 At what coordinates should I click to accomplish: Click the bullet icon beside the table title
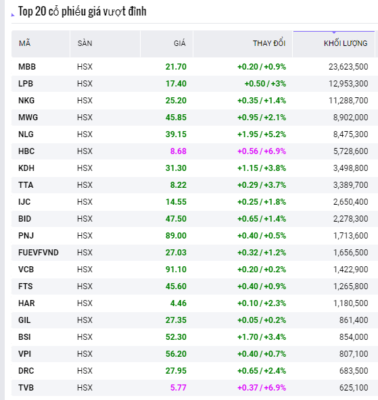(x=13, y=15)
